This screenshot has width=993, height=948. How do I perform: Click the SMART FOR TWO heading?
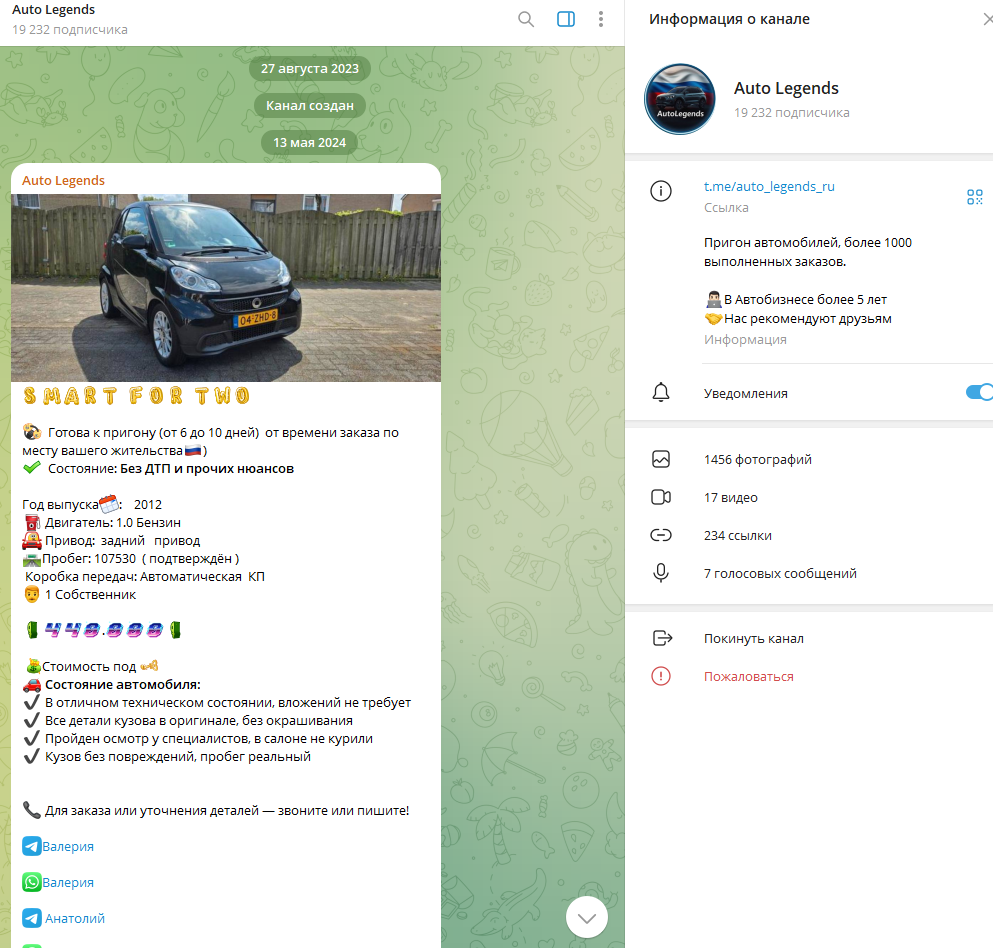pos(136,396)
